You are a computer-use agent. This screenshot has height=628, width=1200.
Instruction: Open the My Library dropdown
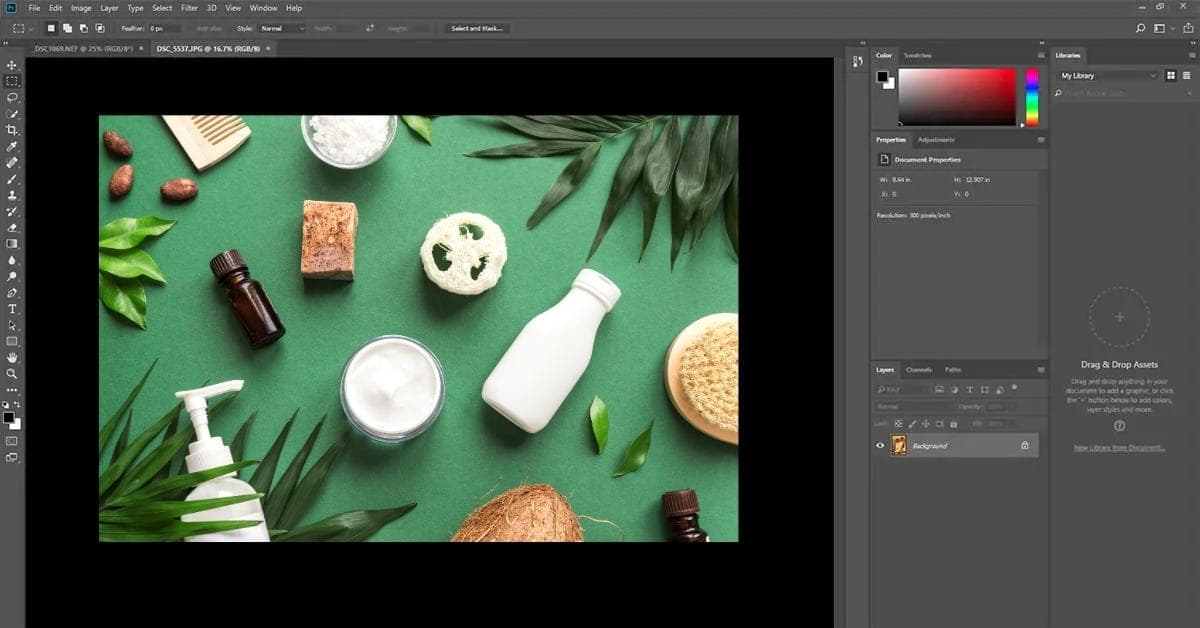tap(1108, 76)
